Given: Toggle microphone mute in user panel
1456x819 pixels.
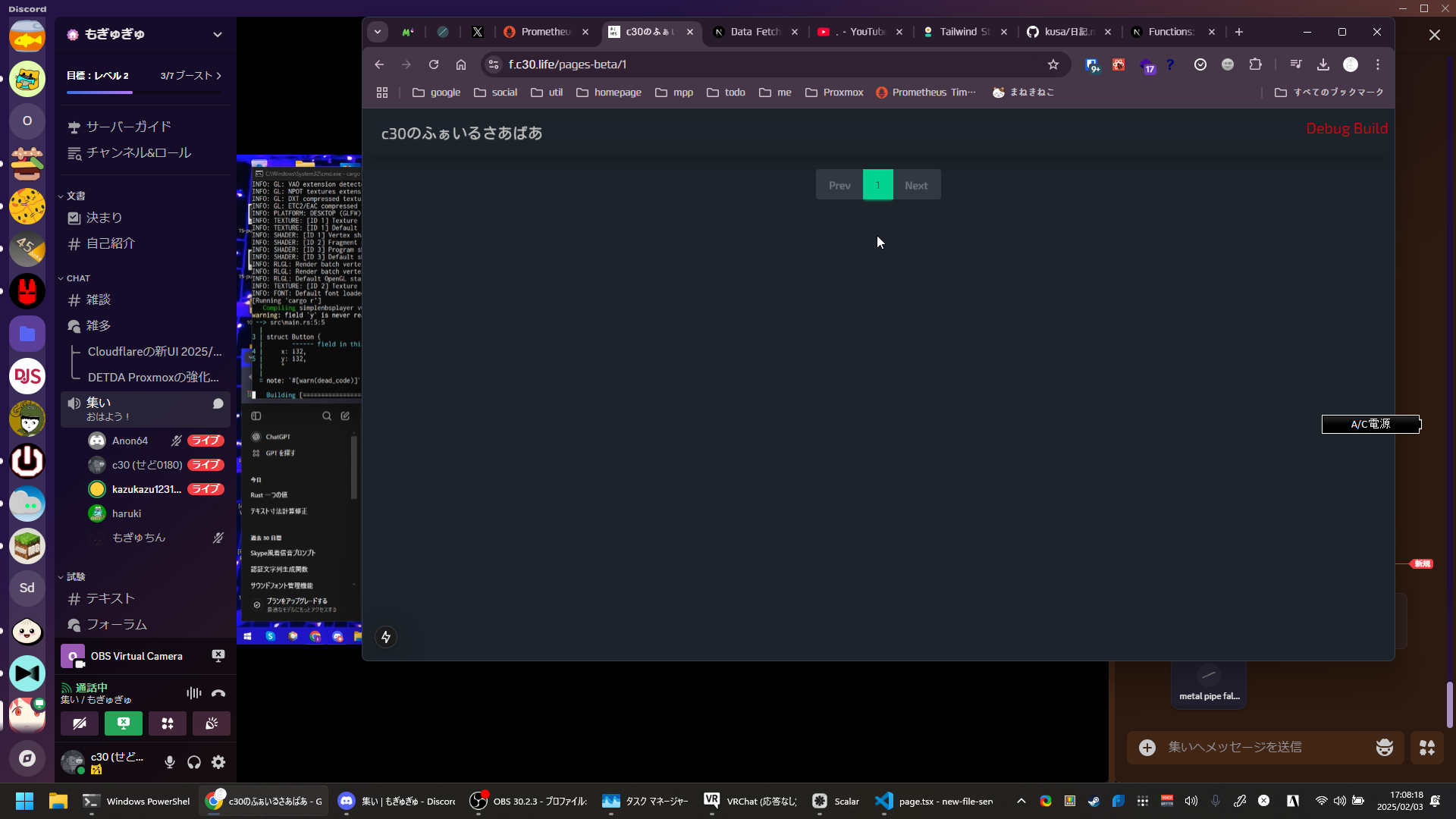Looking at the screenshot, I should tap(170, 762).
